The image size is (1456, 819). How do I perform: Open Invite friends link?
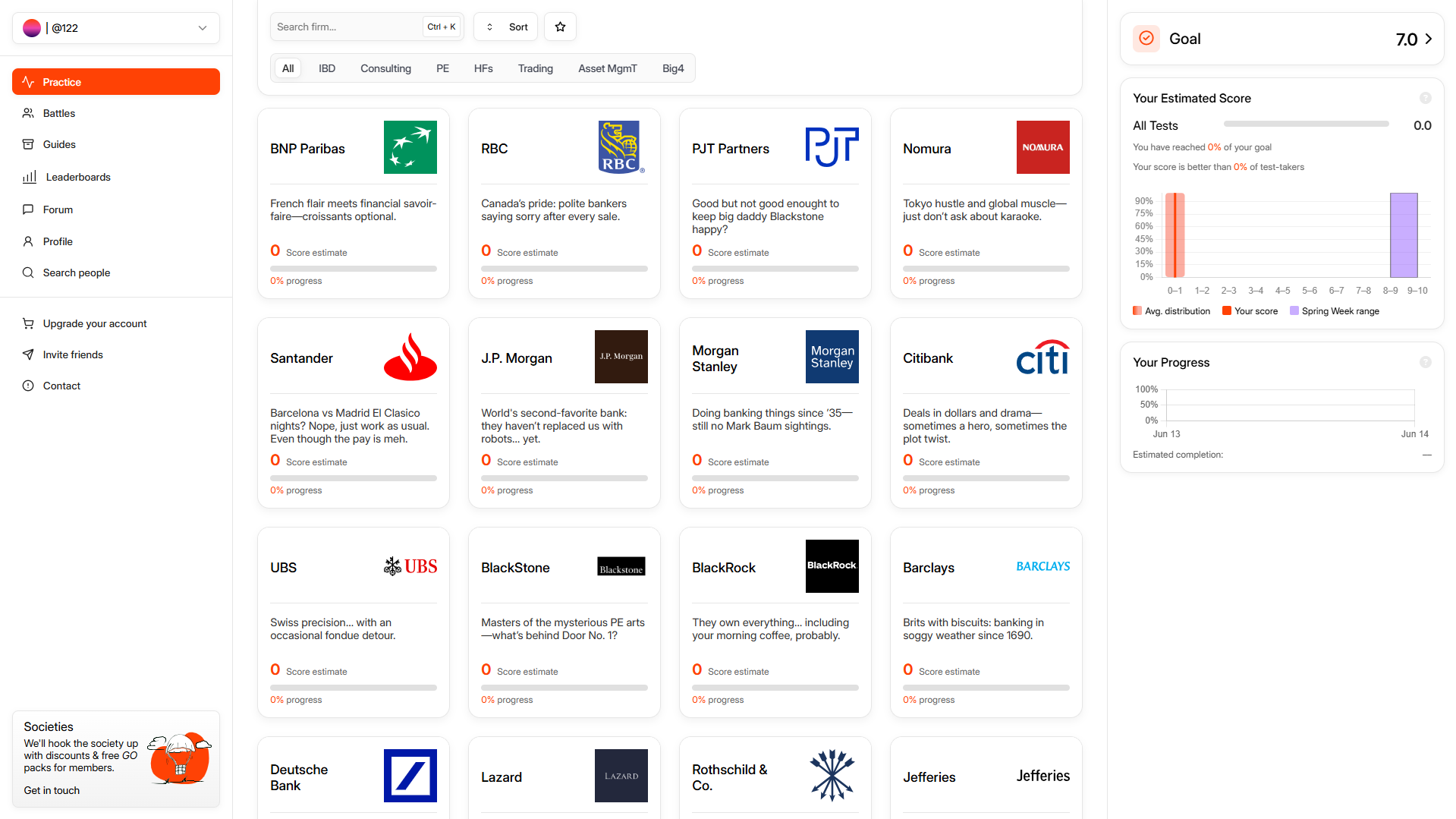pyautogui.click(x=116, y=354)
